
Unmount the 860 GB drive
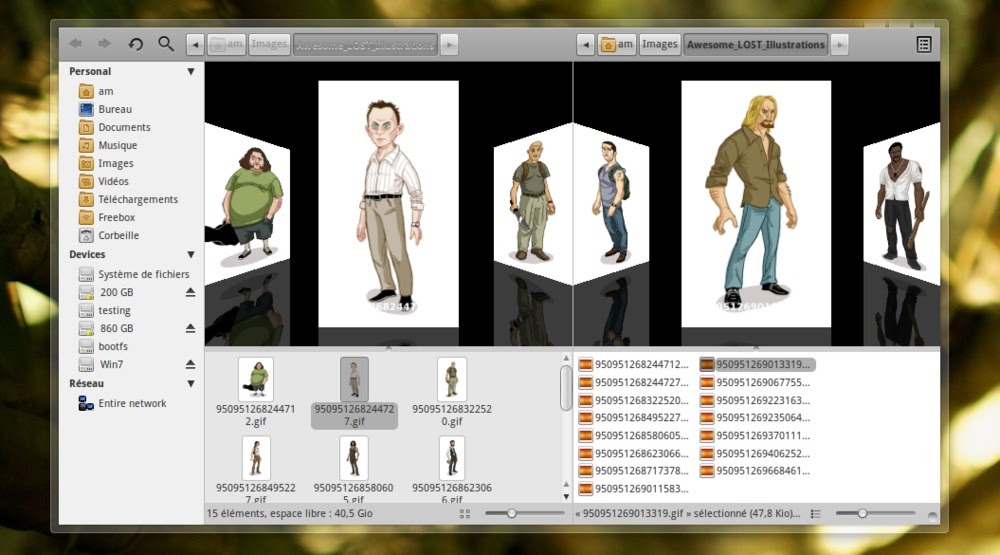190,328
